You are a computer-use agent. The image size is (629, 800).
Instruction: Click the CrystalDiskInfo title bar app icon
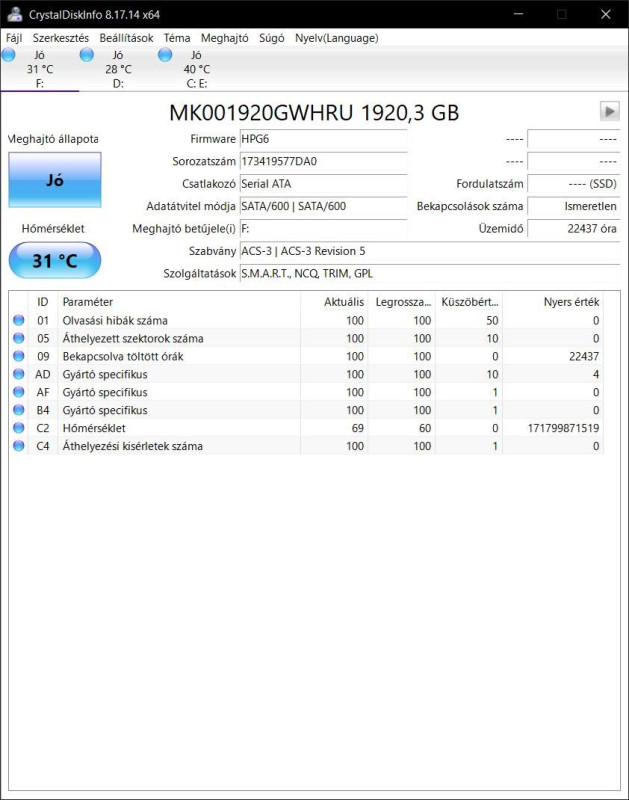pyautogui.click(x=14, y=14)
